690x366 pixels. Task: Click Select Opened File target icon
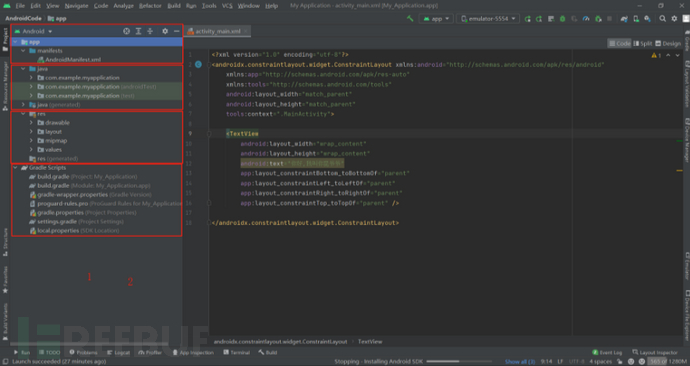tap(127, 31)
